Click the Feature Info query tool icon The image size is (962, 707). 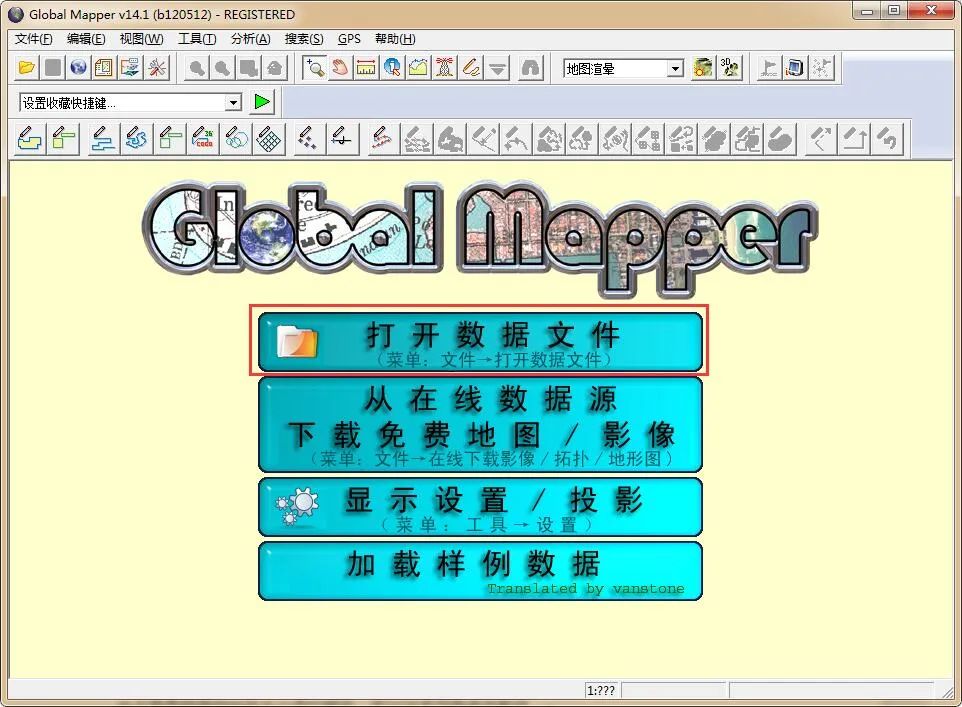tap(391, 67)
